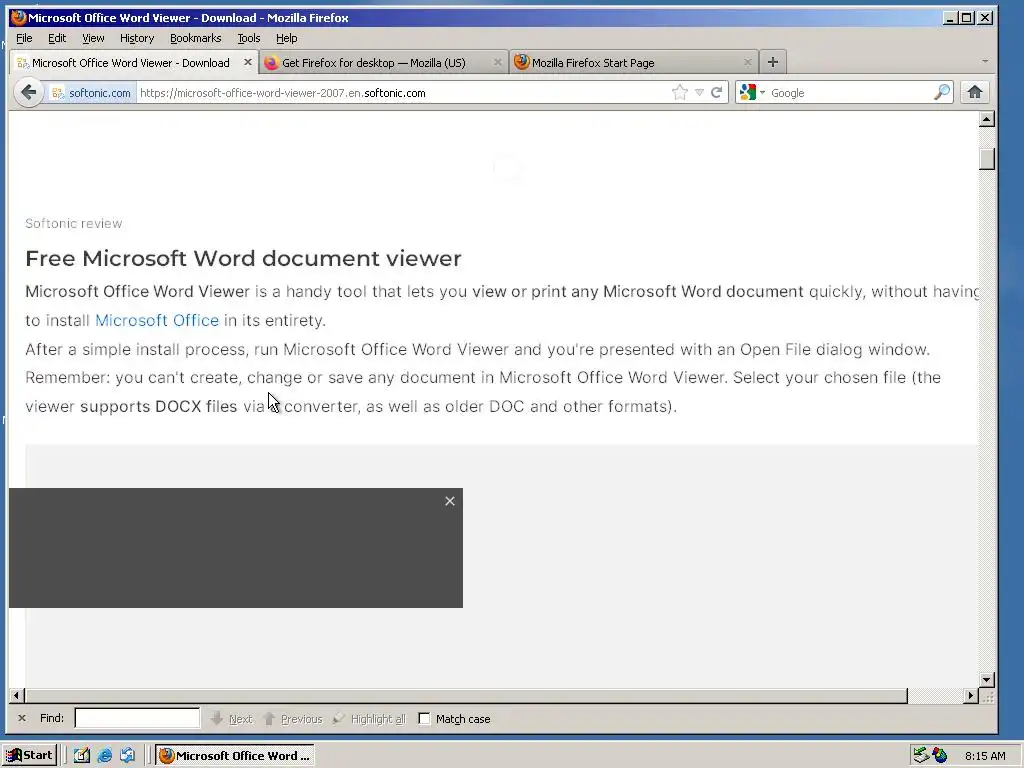Bookmark this page with the star icon
The image size is (1024, 768).
pyautogui.click(x=679, y=93)
